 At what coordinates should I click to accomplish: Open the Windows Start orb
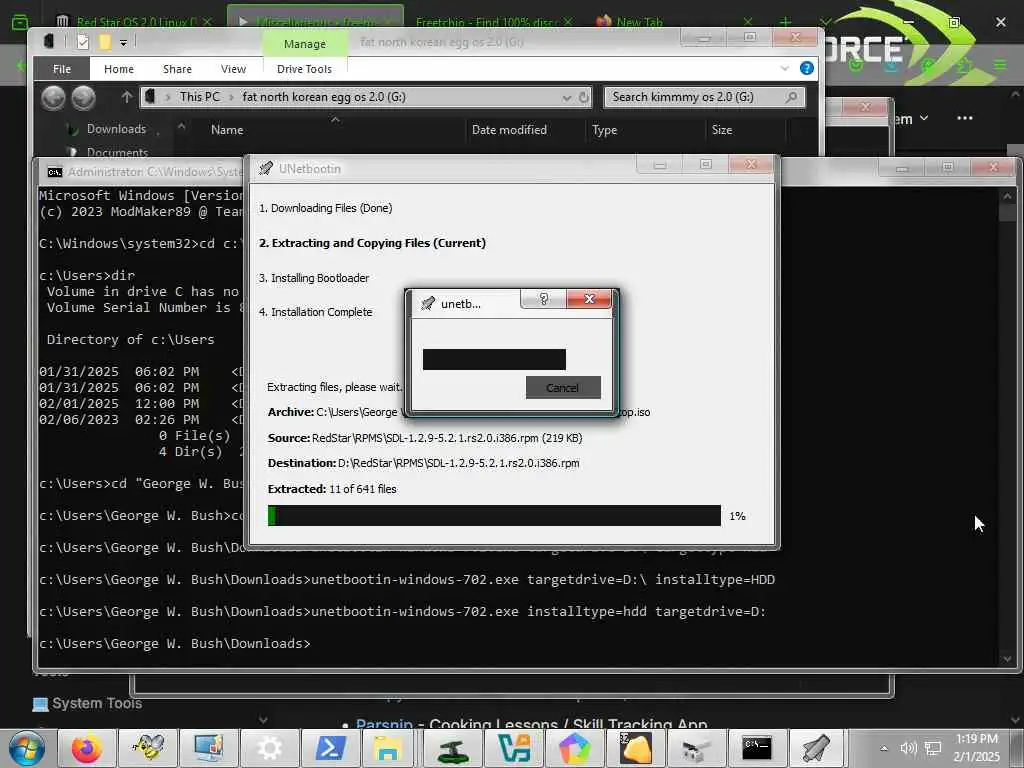pos(26,748)
